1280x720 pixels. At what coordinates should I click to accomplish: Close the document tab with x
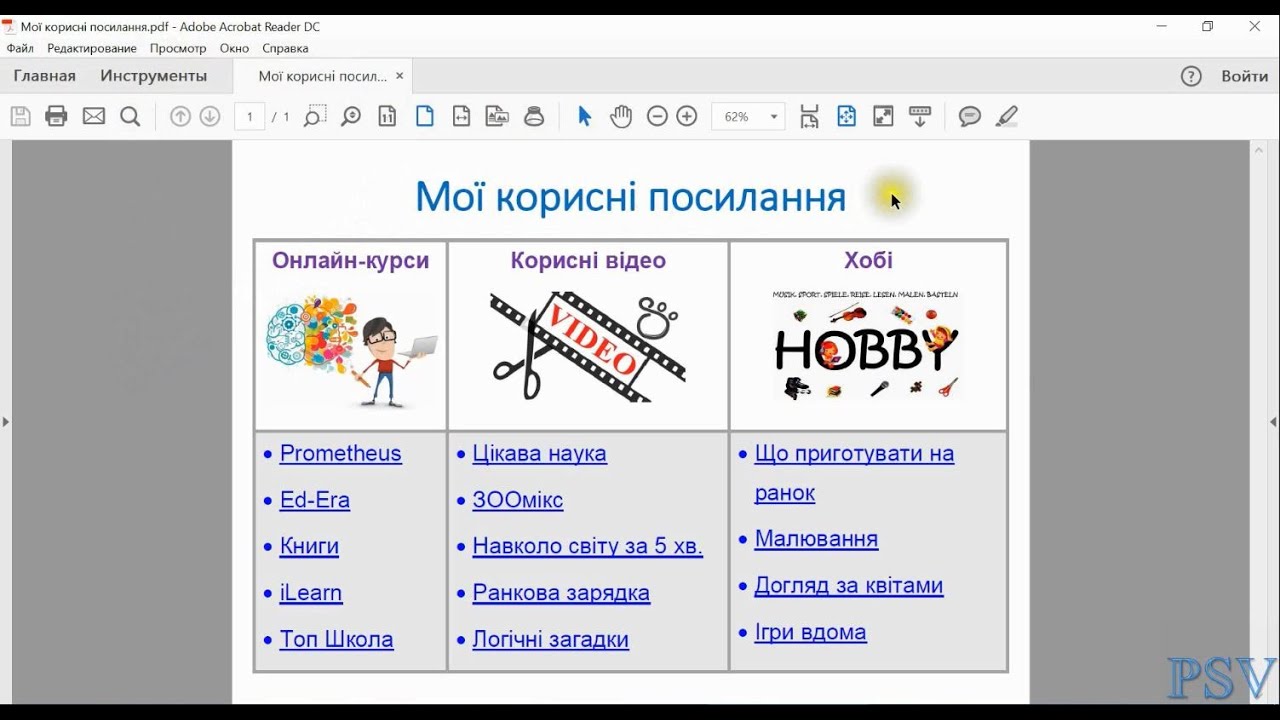click(400, 76)
